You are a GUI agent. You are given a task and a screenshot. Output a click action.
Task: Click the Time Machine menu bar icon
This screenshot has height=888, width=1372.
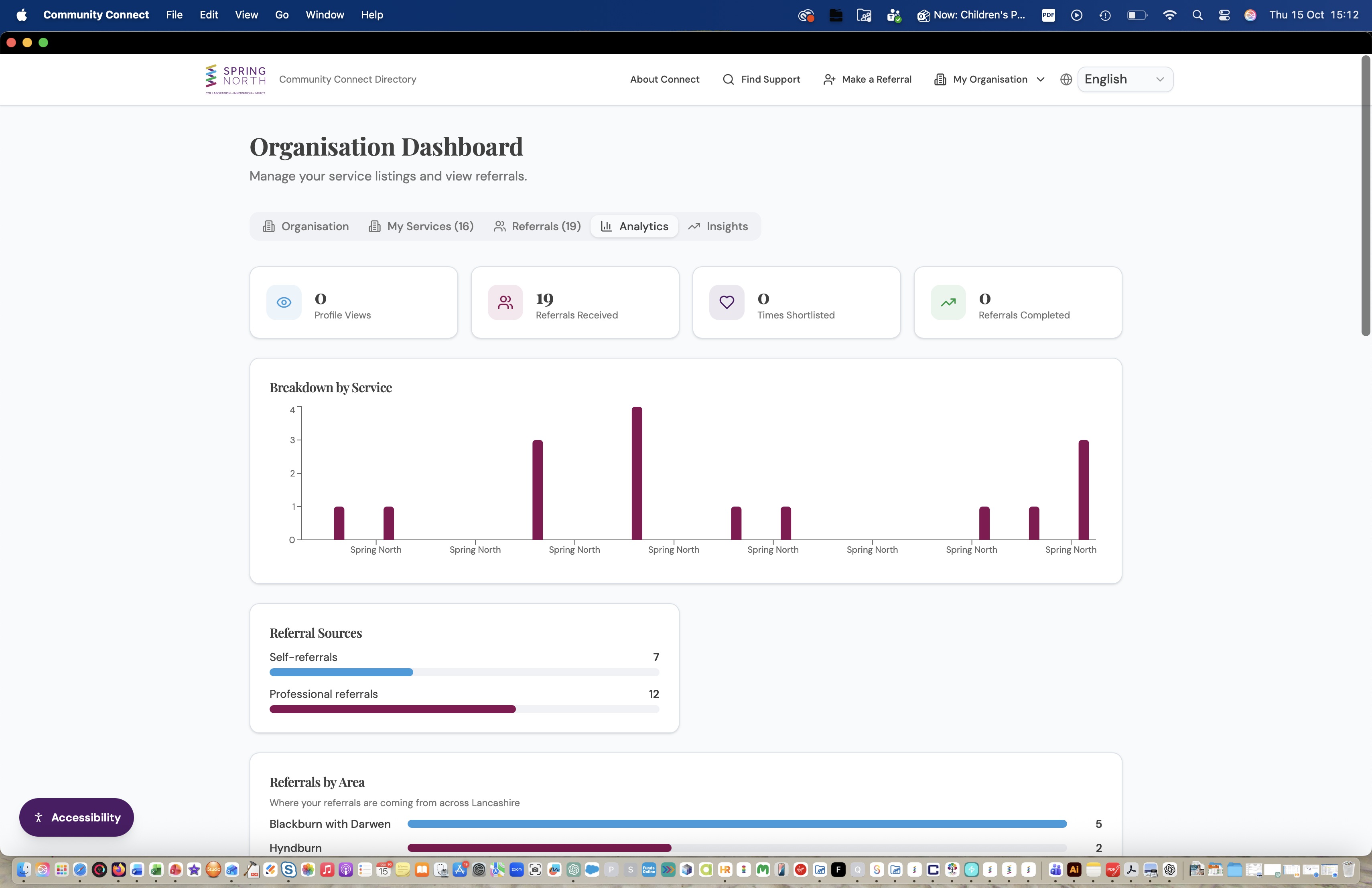click(1104, 15)
